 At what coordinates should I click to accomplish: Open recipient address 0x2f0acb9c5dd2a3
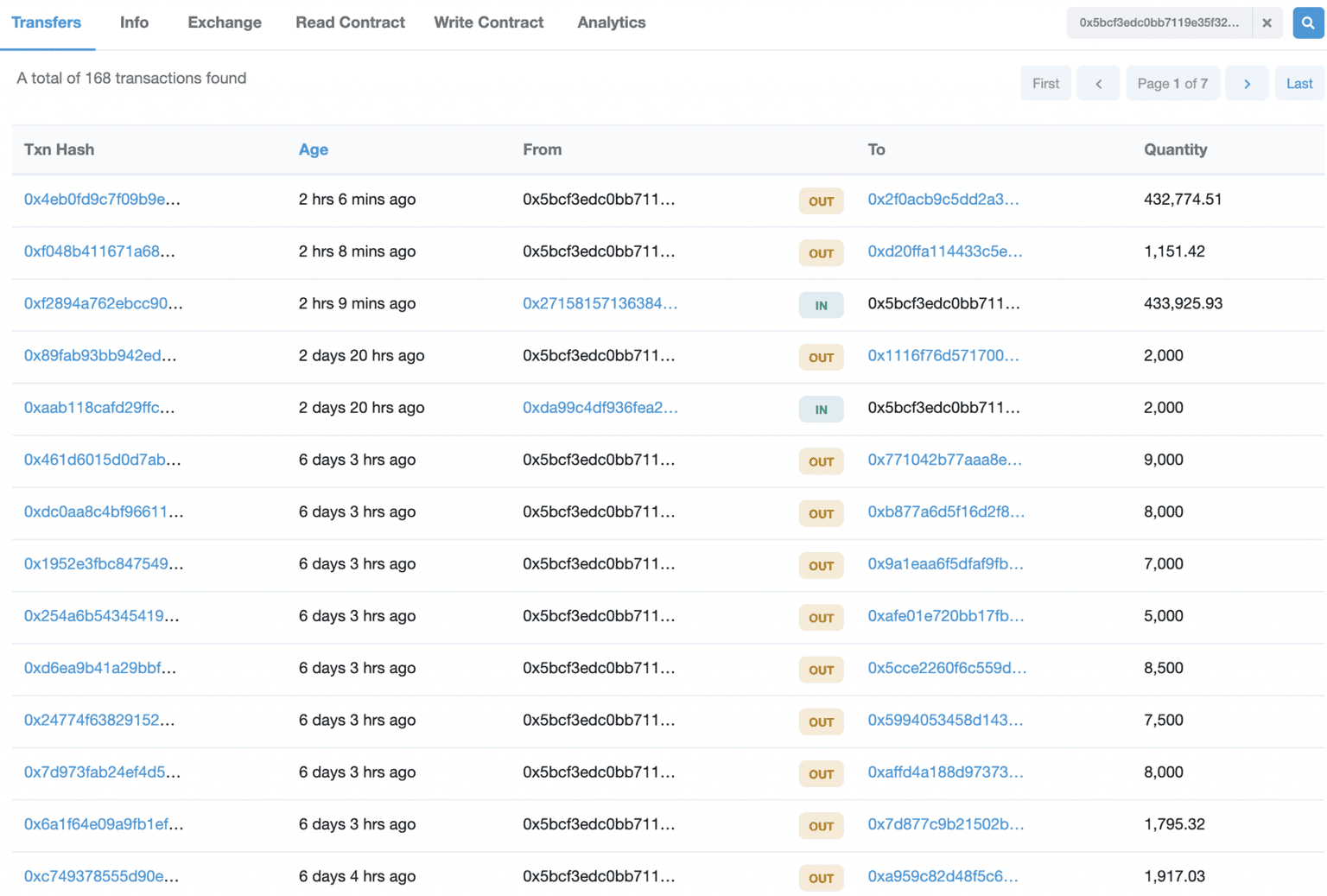tap(943, 200)
